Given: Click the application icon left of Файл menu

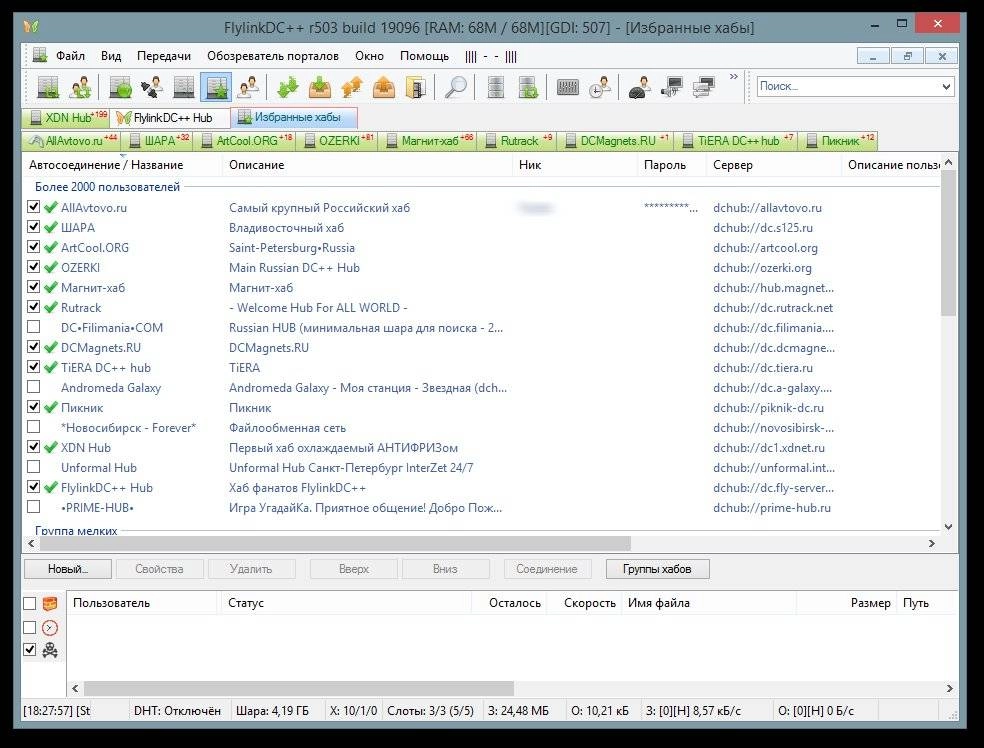Looking at the screenshot, I should (40, 55).
